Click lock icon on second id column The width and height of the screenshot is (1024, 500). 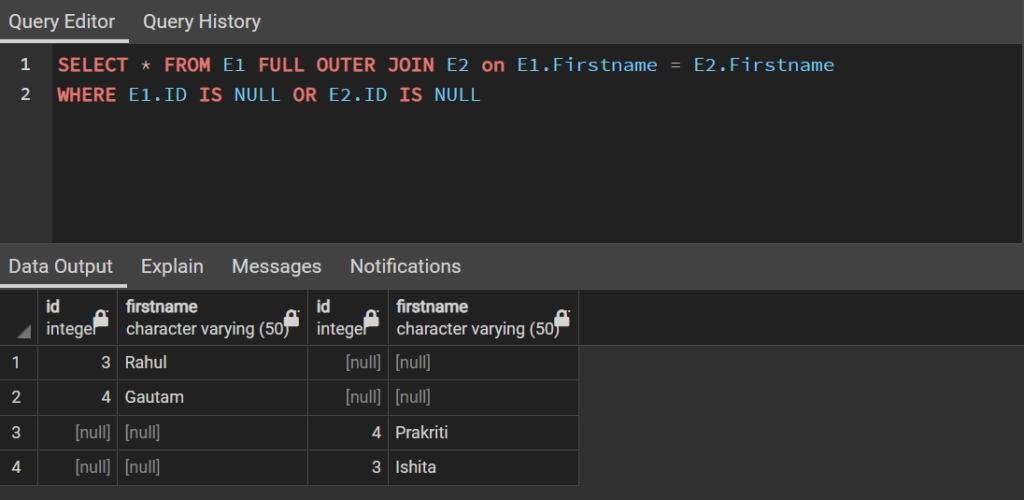[371, 319]
